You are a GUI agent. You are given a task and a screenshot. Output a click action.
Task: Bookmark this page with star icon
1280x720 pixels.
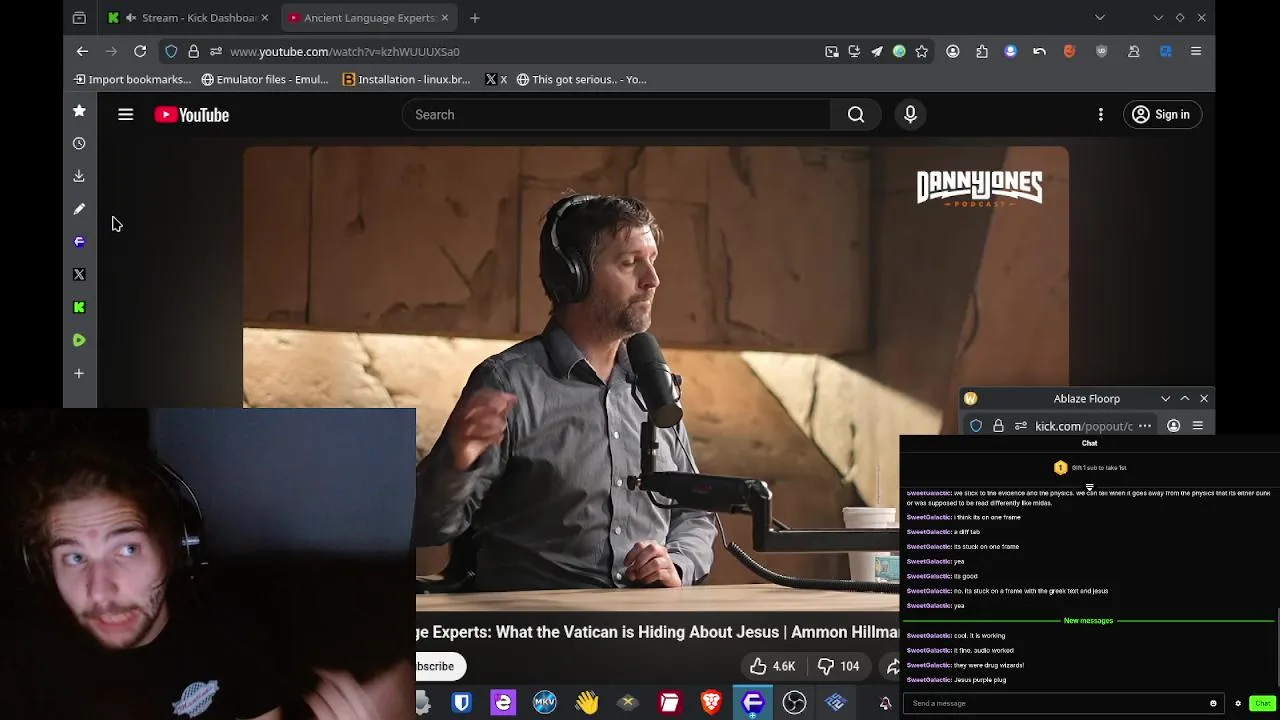(922, 51)
